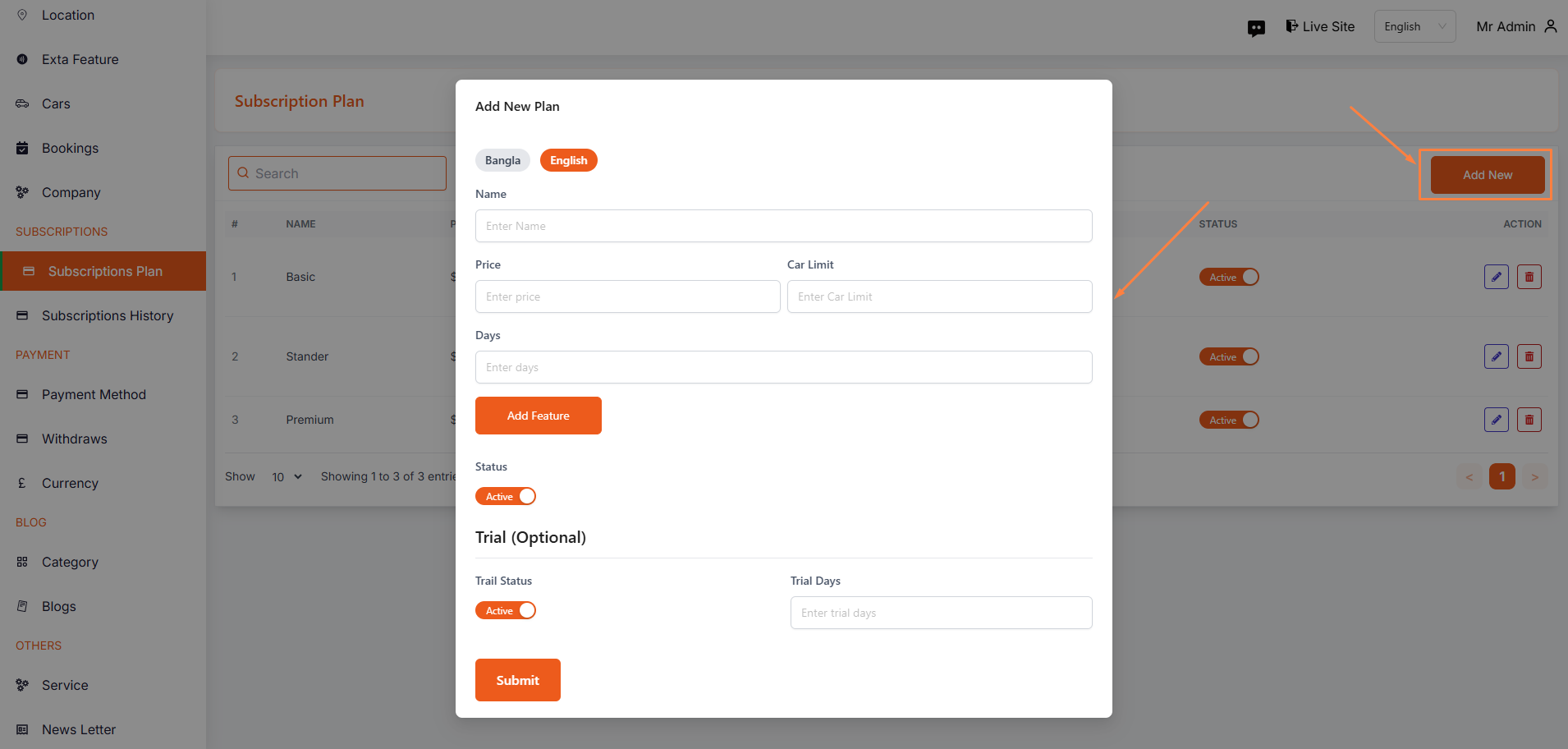The width and height of the screenshot is (1568, 749).
Task: Open Subscriptions History from the sidebar
Action: coord(107,315)
